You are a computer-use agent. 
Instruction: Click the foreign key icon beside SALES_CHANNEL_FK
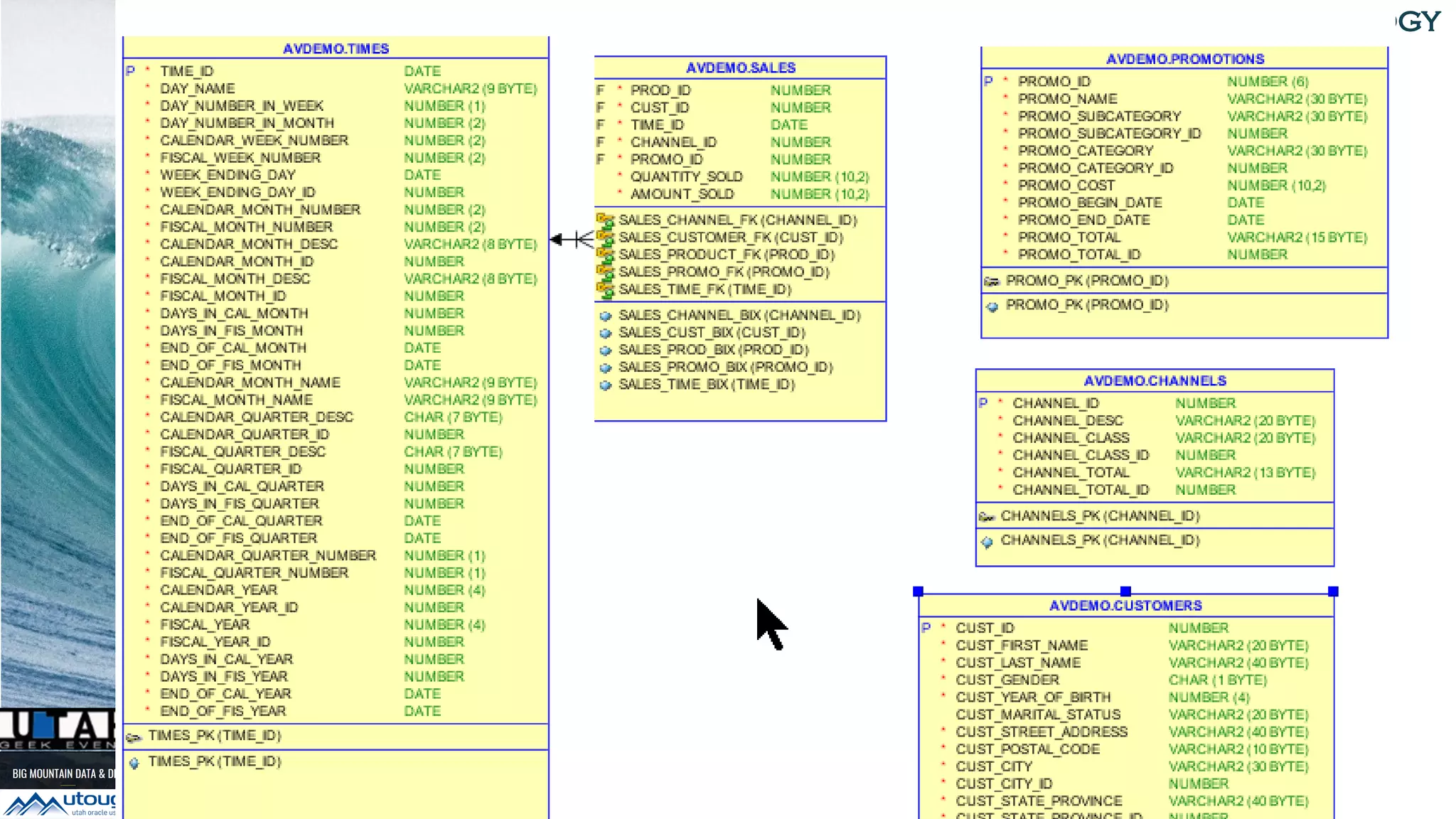pos(605,220)
